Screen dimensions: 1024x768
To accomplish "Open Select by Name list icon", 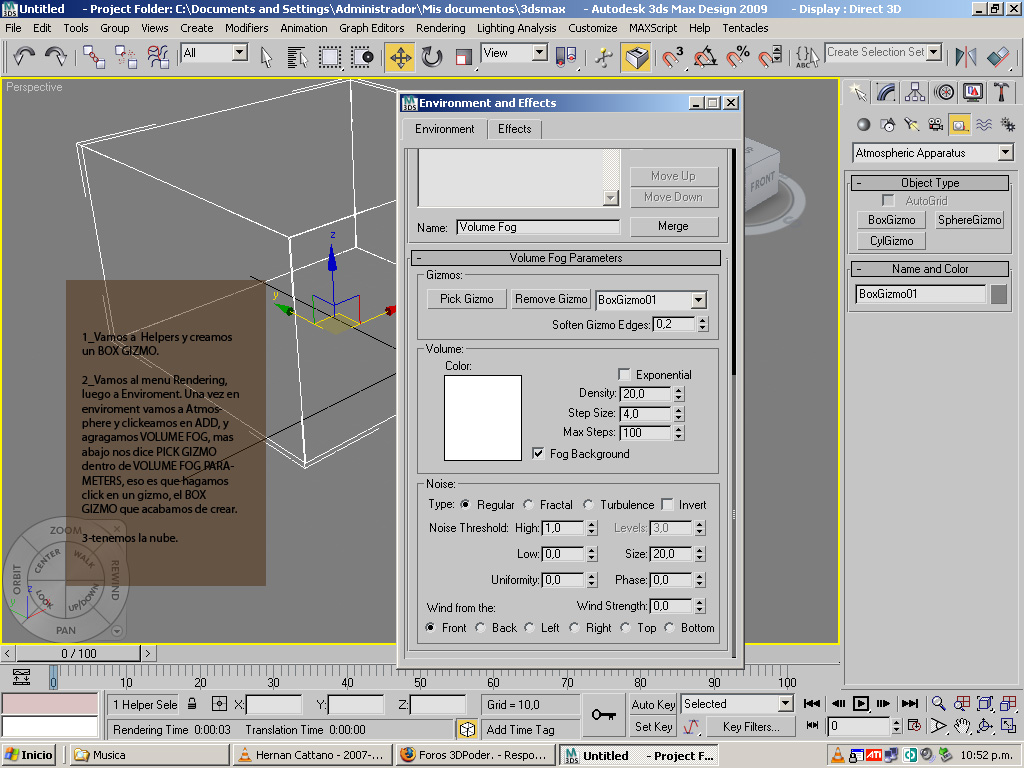I will (298, 57).
